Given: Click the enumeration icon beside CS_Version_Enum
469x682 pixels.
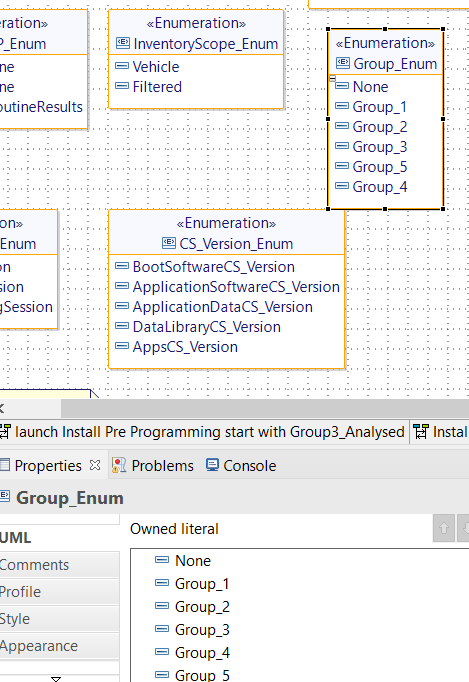Looking at the screenshot, I should click(169, 243).
